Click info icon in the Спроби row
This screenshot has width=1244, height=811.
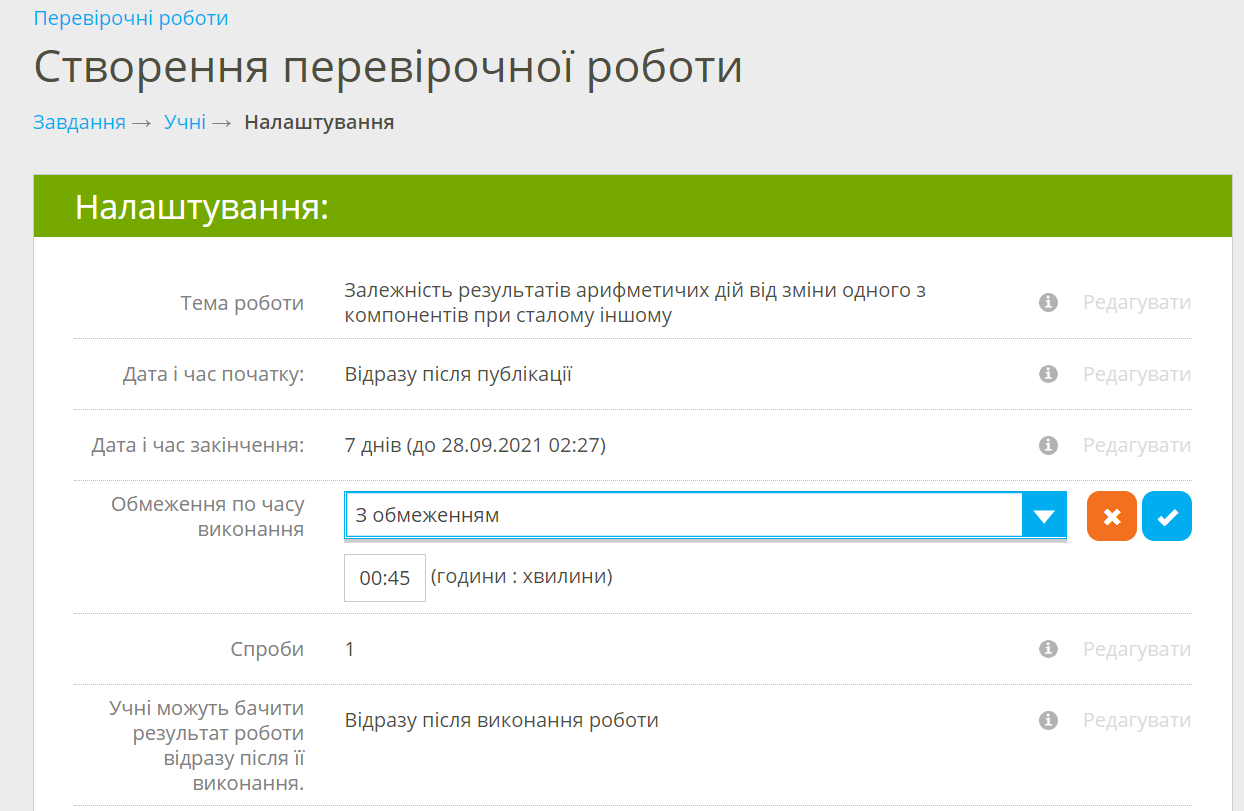pos(1048,649)
